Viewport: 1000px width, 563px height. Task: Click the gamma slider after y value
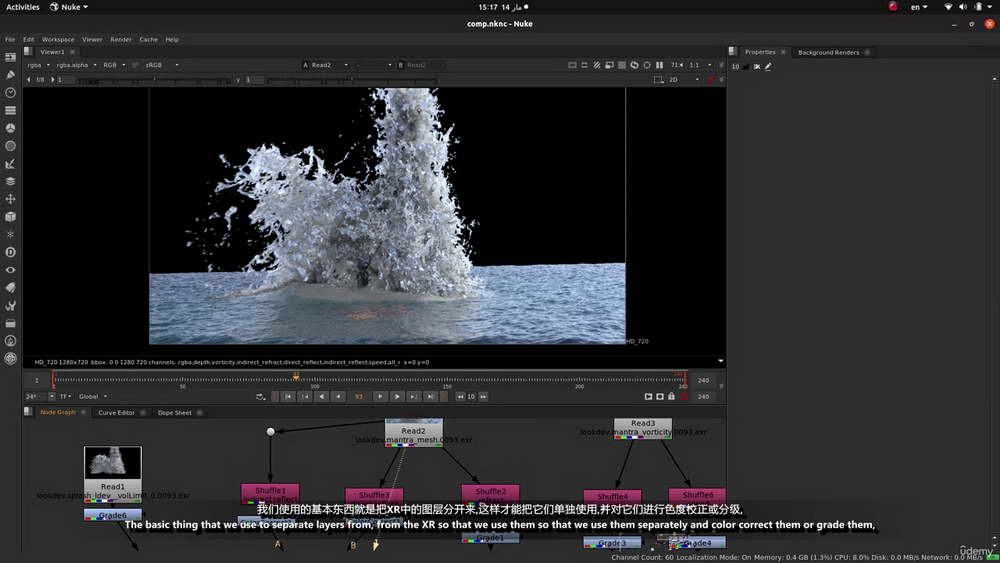(351, 80)
